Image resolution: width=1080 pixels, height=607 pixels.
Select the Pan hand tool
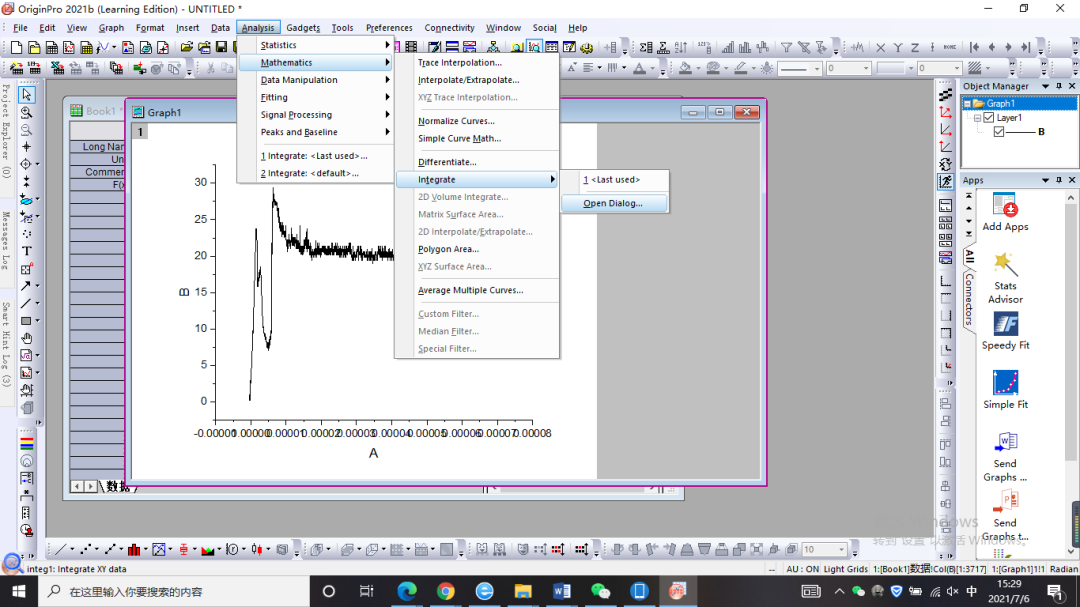(27, 339)
